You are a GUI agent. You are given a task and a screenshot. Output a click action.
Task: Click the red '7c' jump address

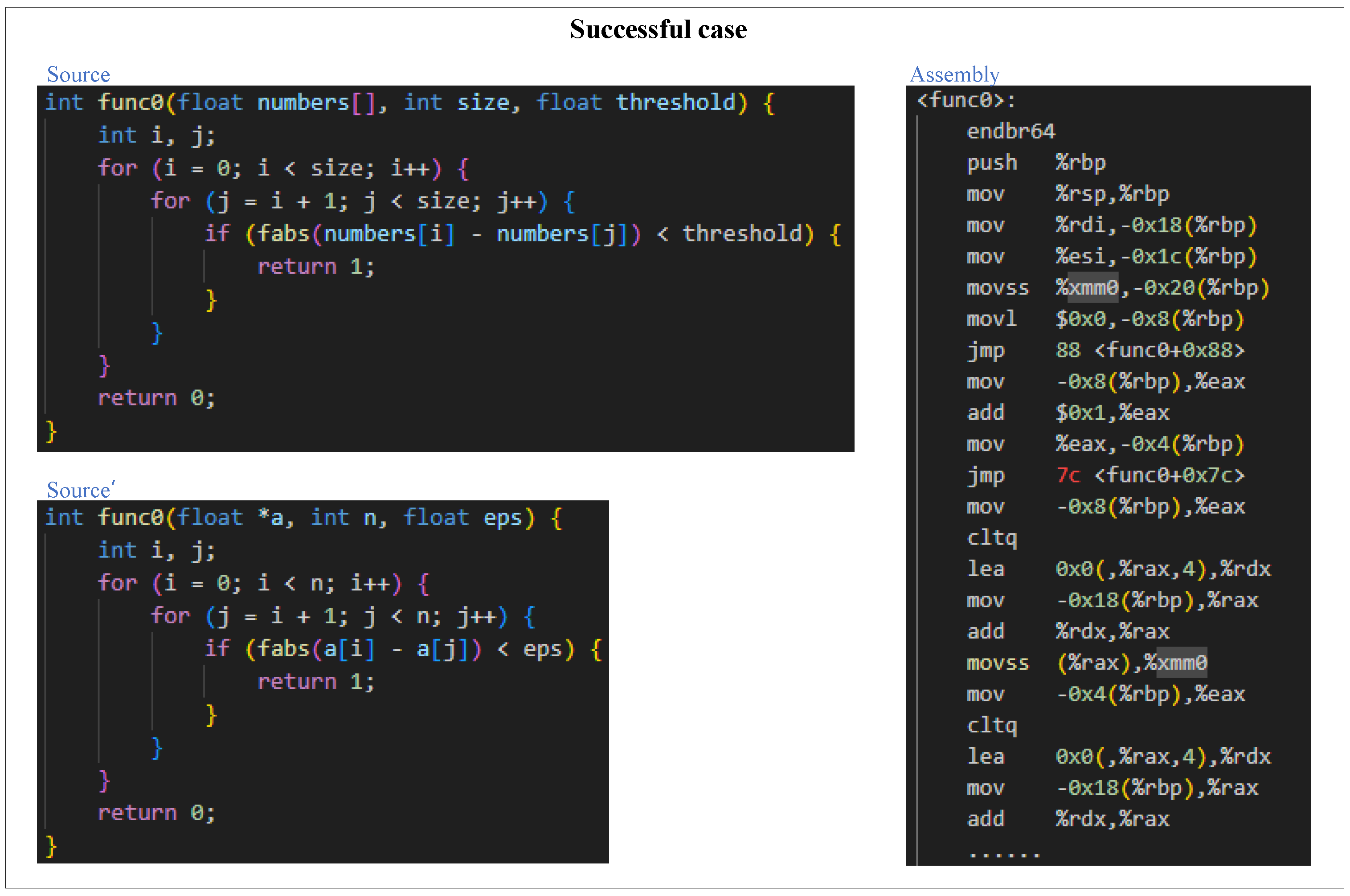[1068, 475]
